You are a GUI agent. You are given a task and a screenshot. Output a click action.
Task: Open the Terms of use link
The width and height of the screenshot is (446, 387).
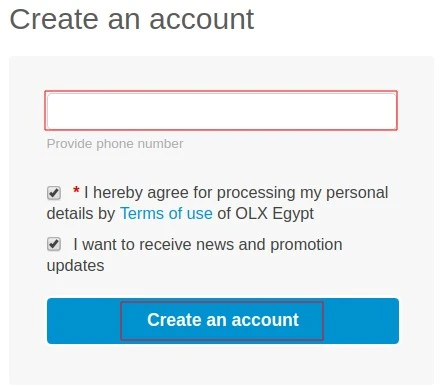pyautogui.click(x=166, y=214)
